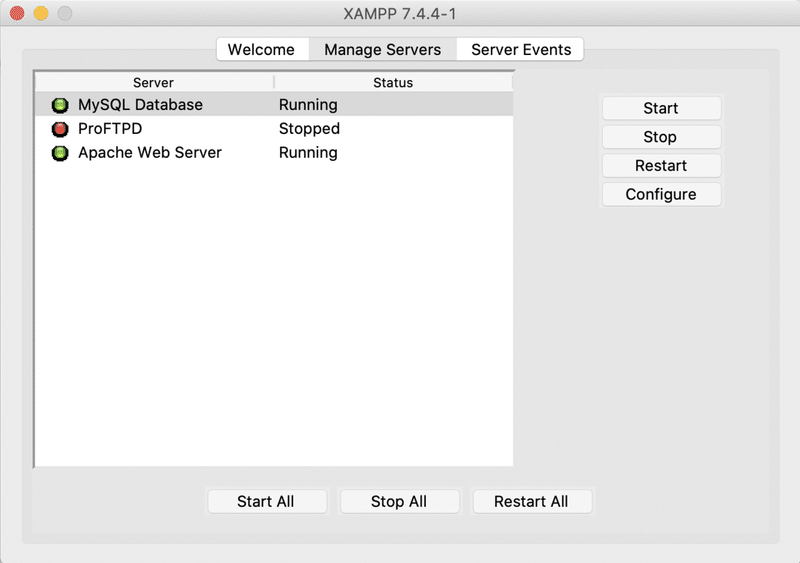Click the Restart button
The image size is (800, 563).
661,165
